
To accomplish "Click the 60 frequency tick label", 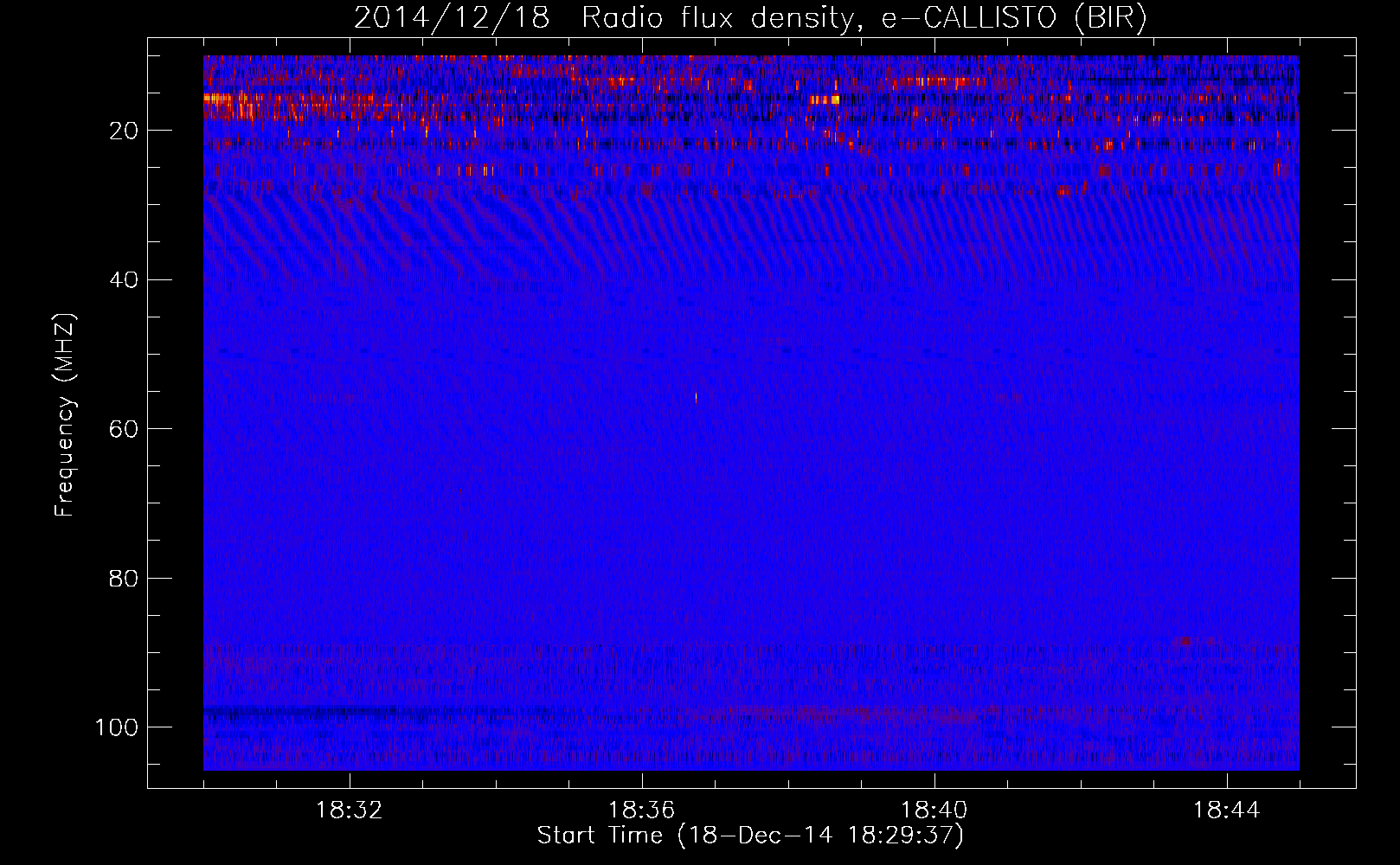I will 125,429.
